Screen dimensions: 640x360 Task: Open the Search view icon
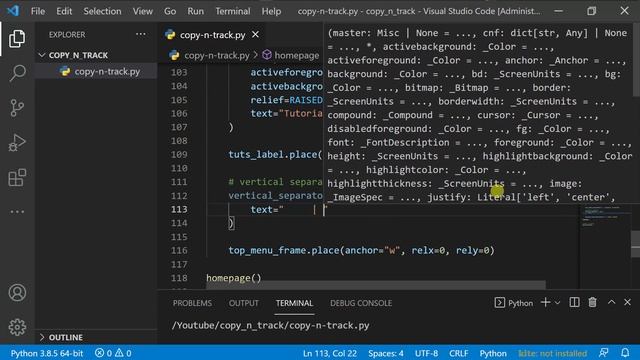pos(17,73)
